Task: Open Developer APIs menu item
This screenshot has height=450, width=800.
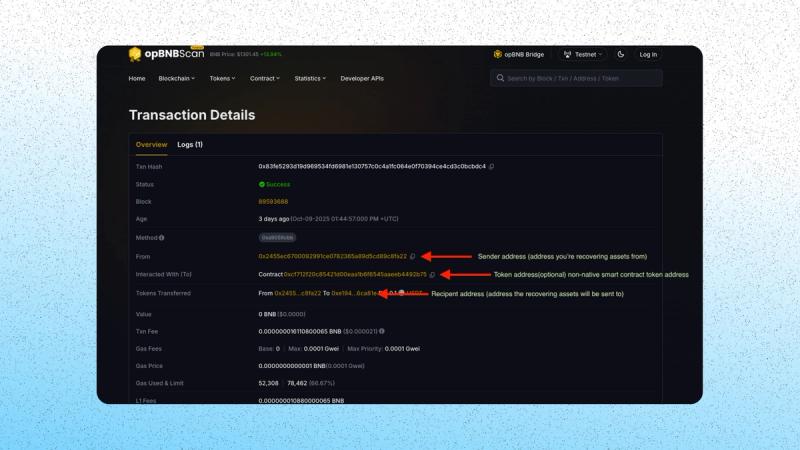Action: 362,79
